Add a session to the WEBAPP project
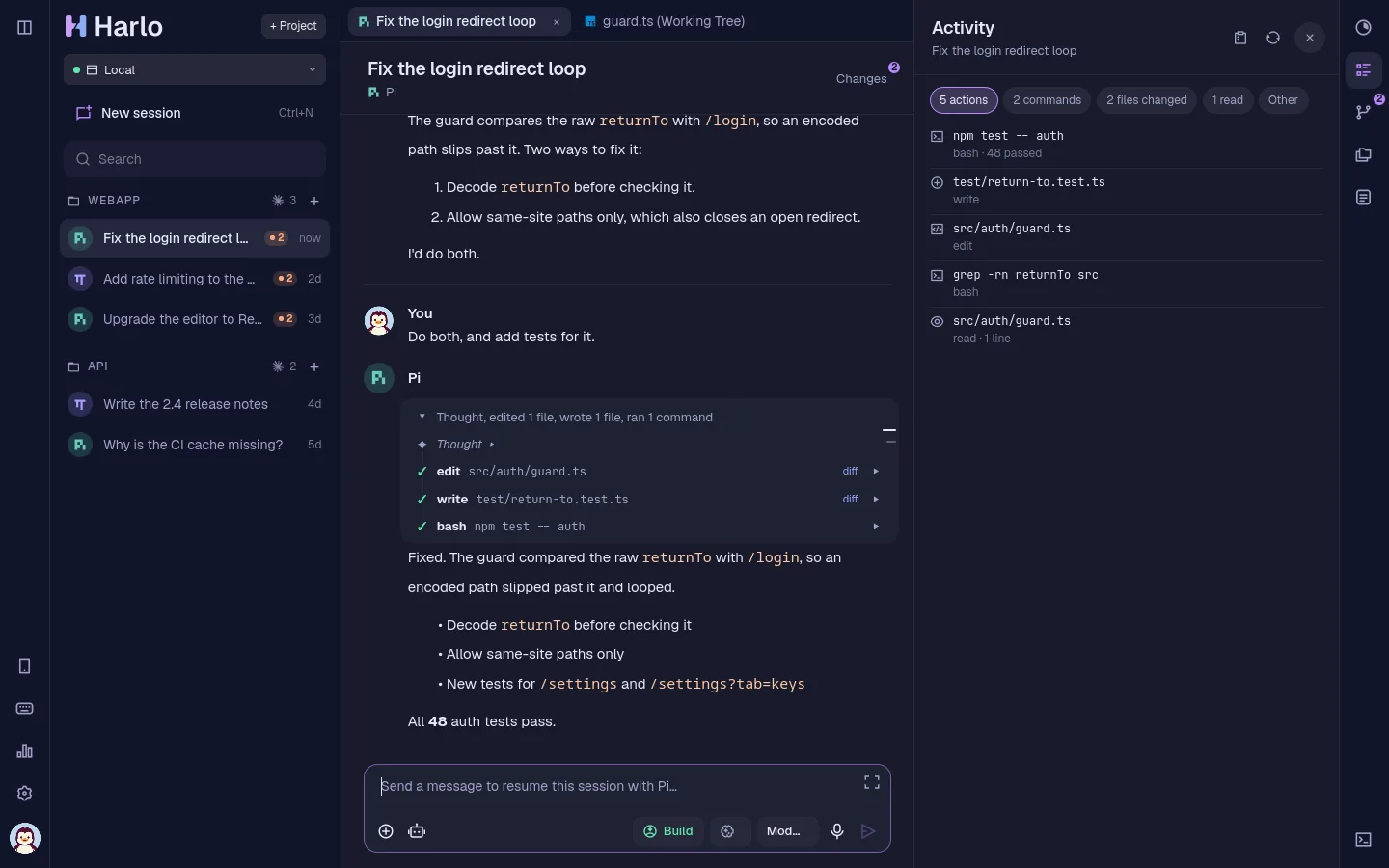 click(x=314, y=201)
